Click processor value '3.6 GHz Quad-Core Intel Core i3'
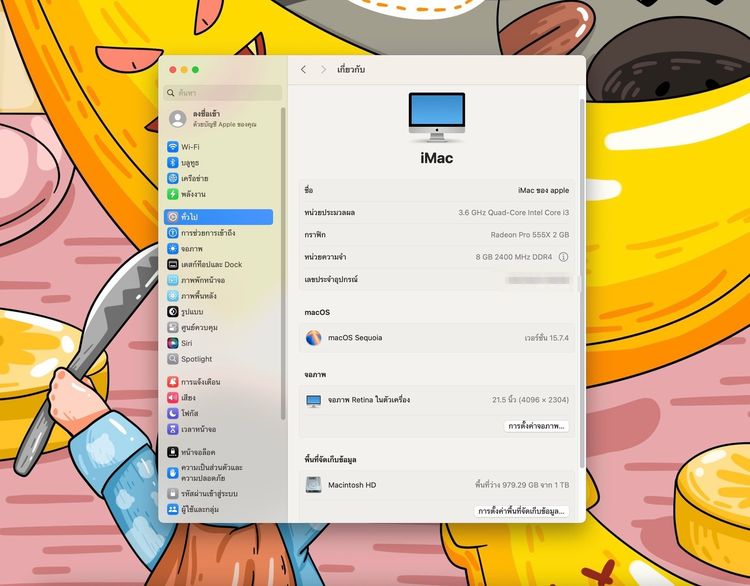 [x=514, y=212]
